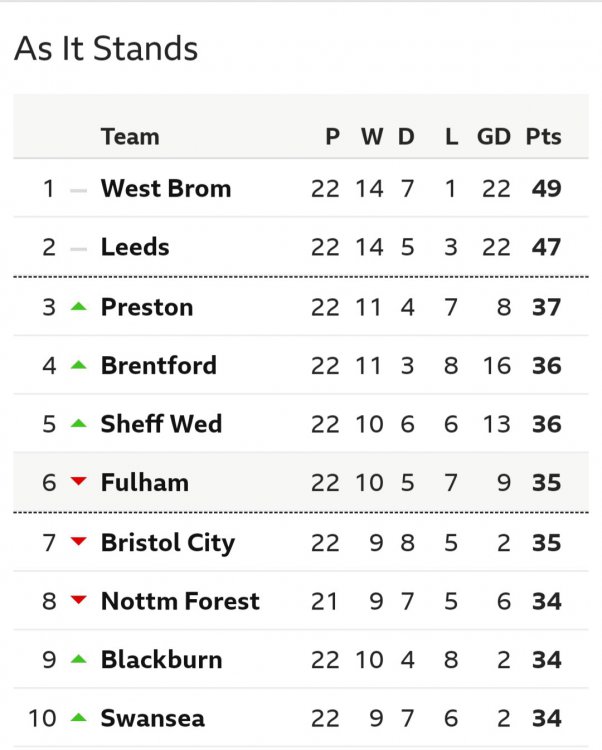Click the red down arrow beside Bristol City
This screenshot has height=750, width=602.
[x=79, y=543]
